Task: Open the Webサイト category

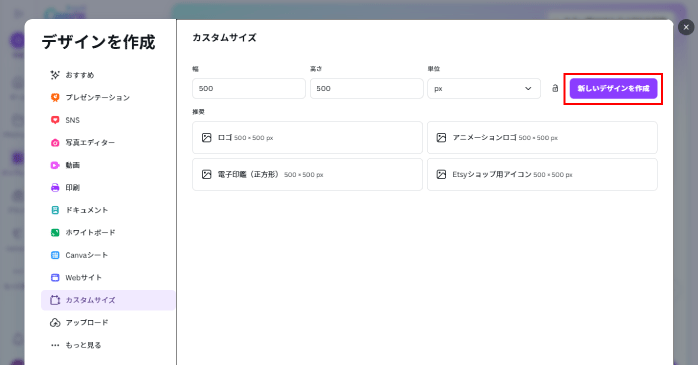Action: pyautogui.click(x=108, y=278)
